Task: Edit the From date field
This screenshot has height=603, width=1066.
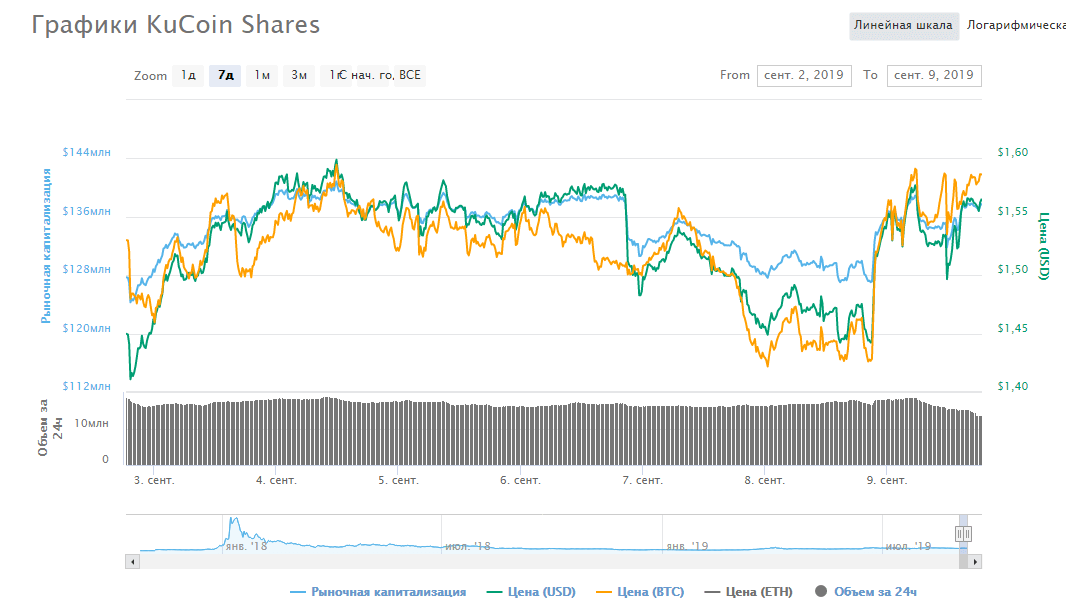Action: [804, 75]
